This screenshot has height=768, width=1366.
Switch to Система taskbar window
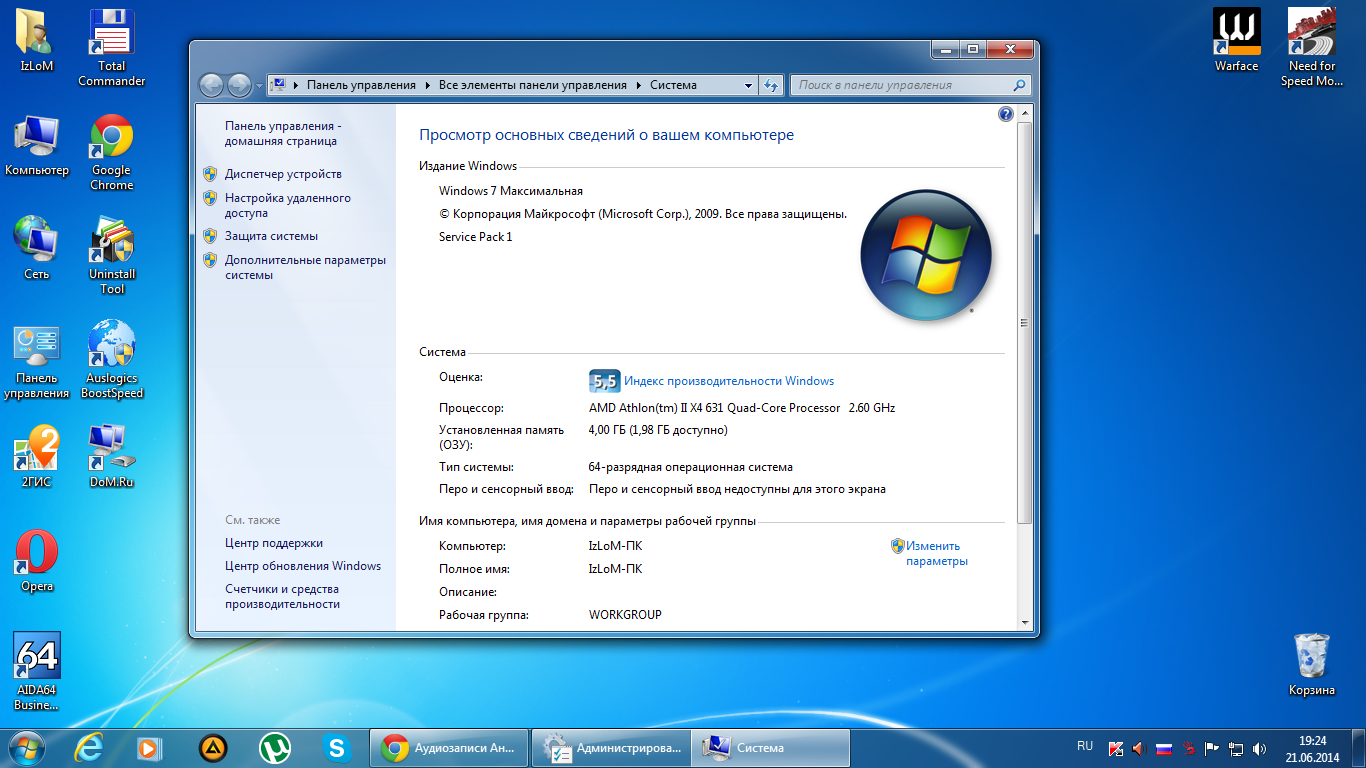pos(772,748)
